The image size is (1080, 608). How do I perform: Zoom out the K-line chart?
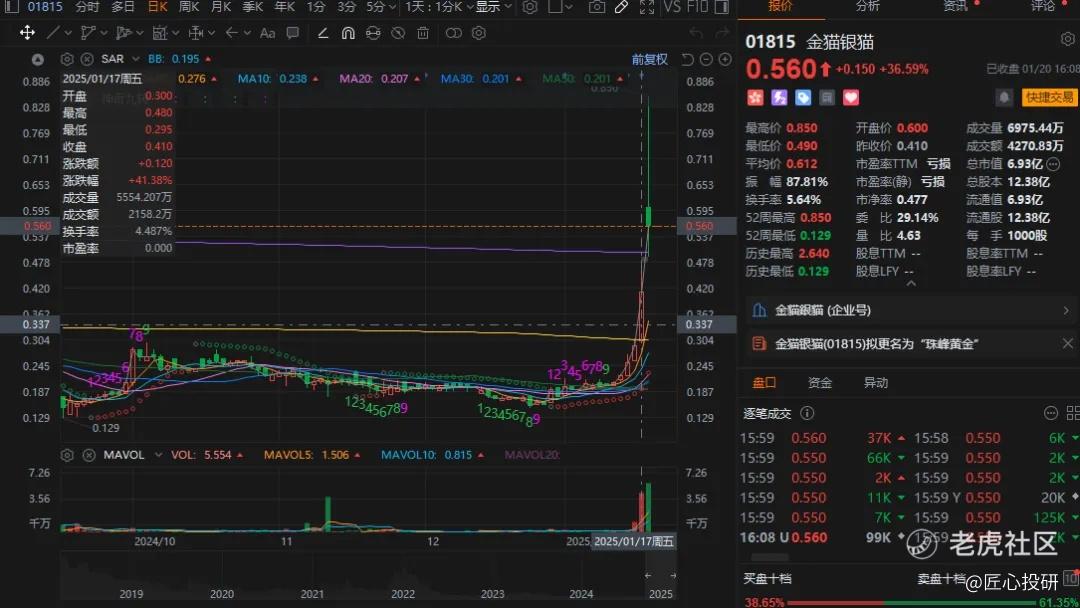[706, 60]
